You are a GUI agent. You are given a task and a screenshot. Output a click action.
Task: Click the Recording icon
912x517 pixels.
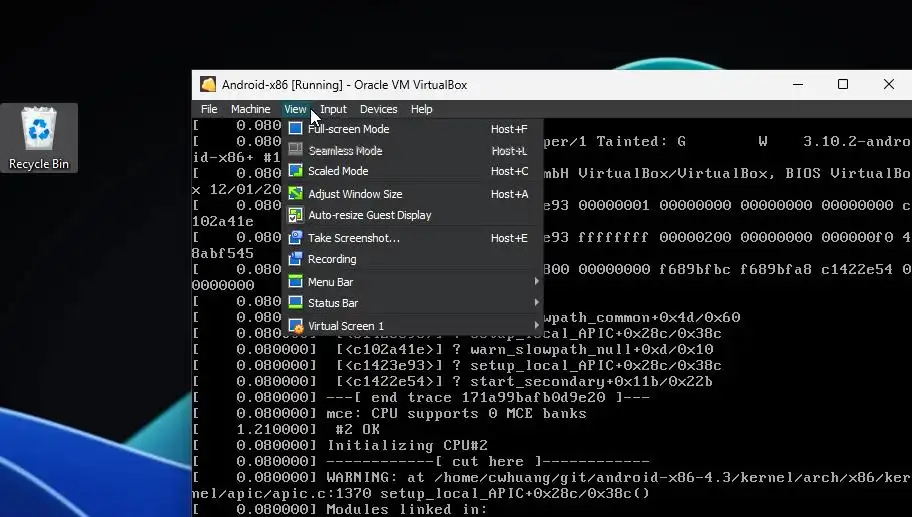click(295, 259)
